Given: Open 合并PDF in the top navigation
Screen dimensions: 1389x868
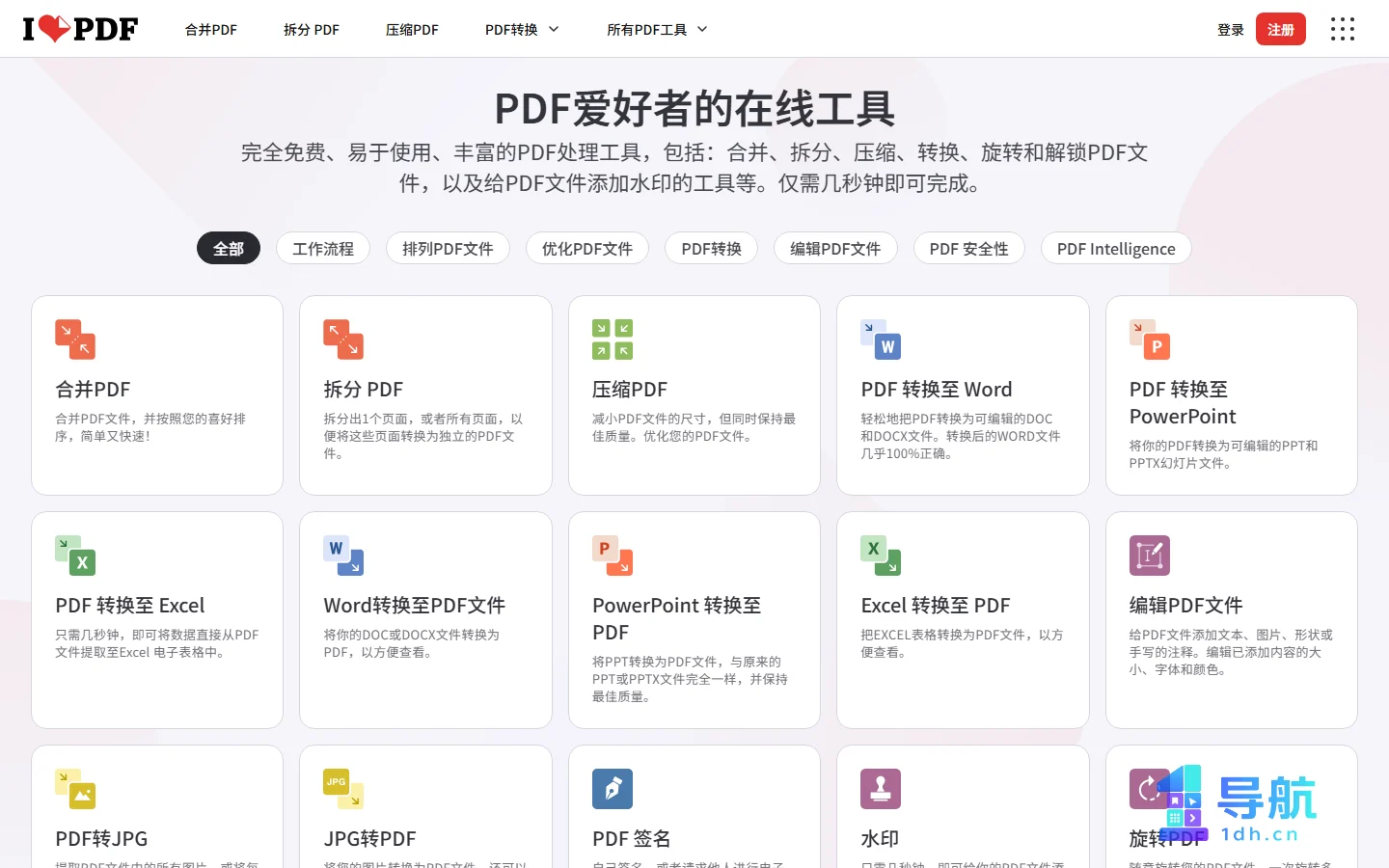Looking at the screenshot, I should point(211,30).
